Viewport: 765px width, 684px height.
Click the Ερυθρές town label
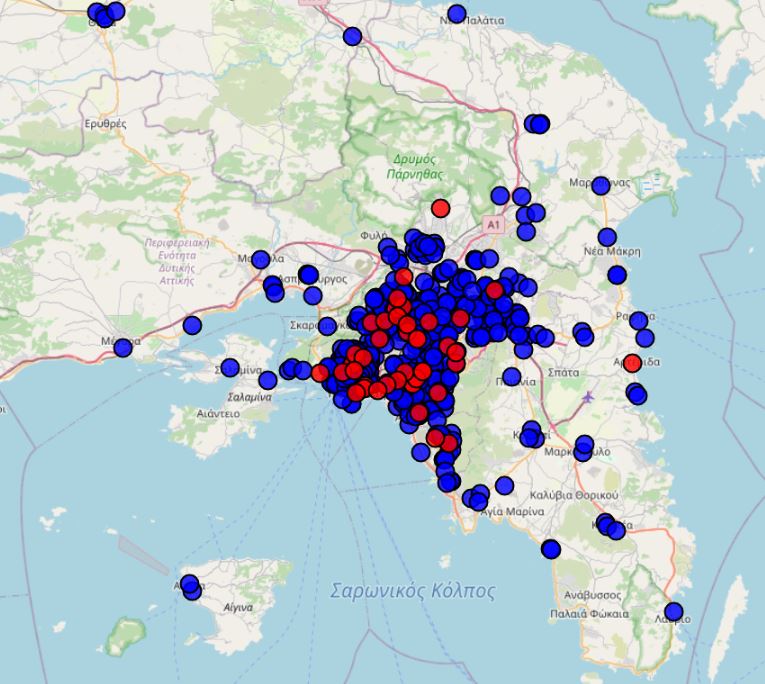point(105,123)
